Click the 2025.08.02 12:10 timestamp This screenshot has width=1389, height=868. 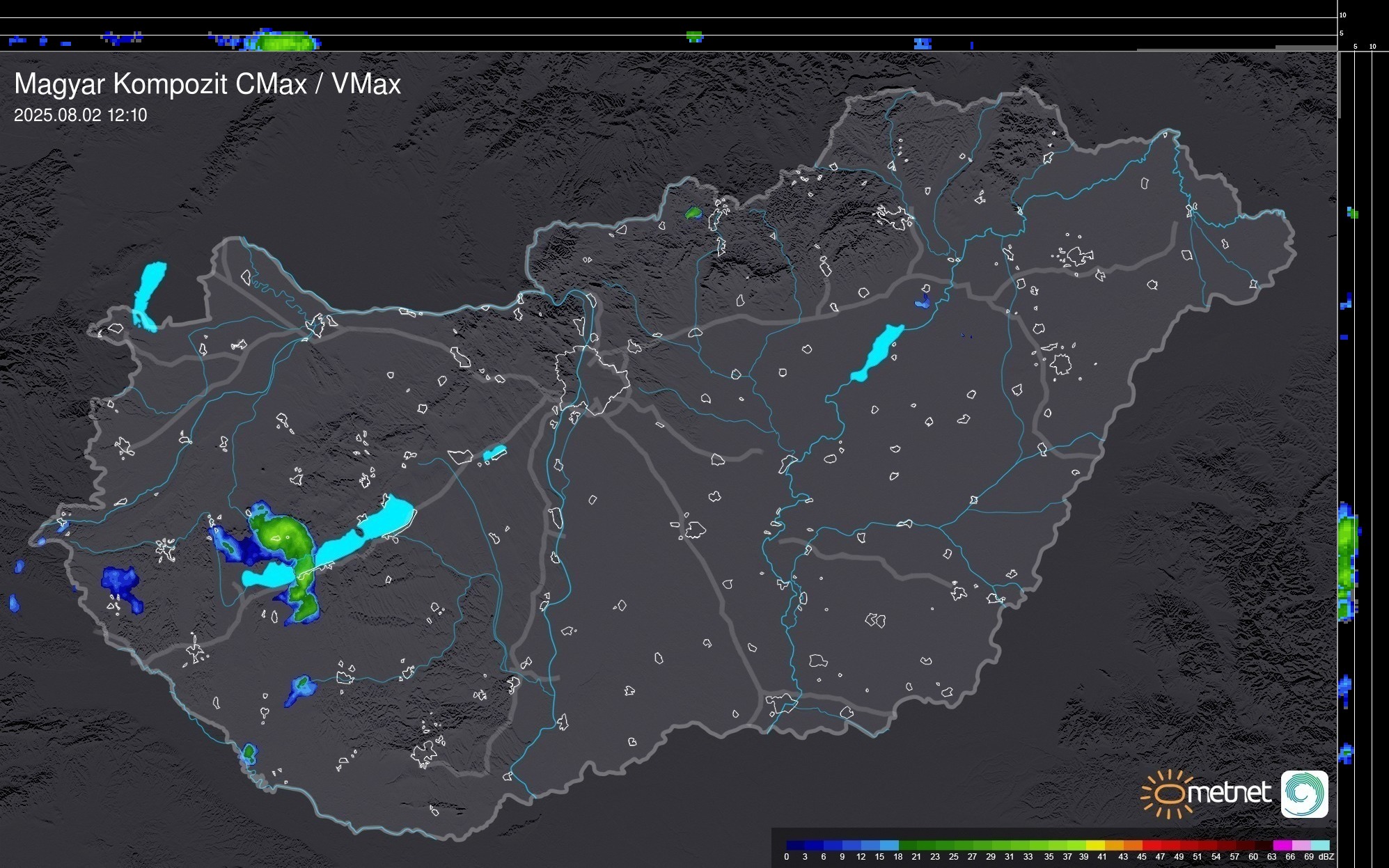tap(80, 116)
